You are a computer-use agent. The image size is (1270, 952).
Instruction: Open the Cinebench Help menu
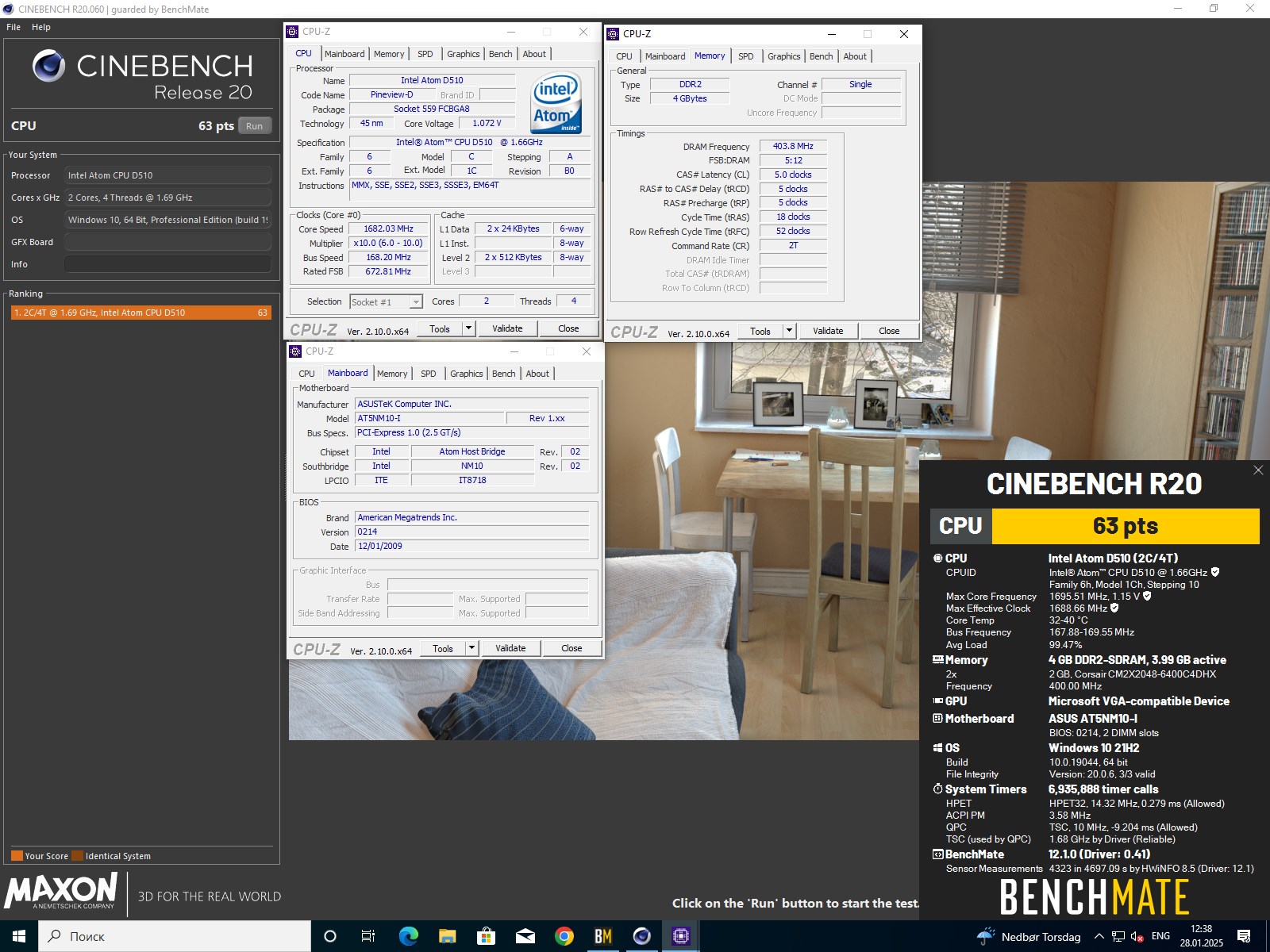[41, 27]
